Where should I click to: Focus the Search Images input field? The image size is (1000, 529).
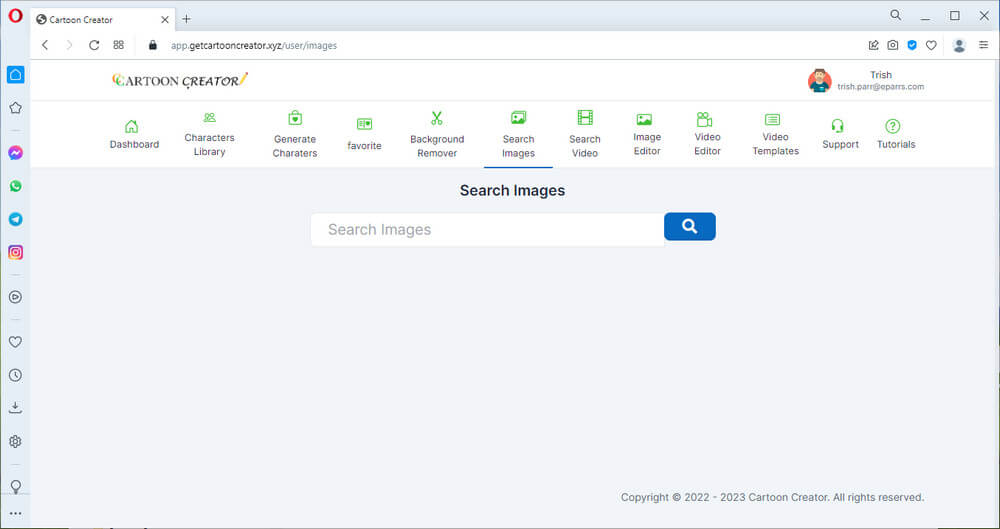[487, 230]
